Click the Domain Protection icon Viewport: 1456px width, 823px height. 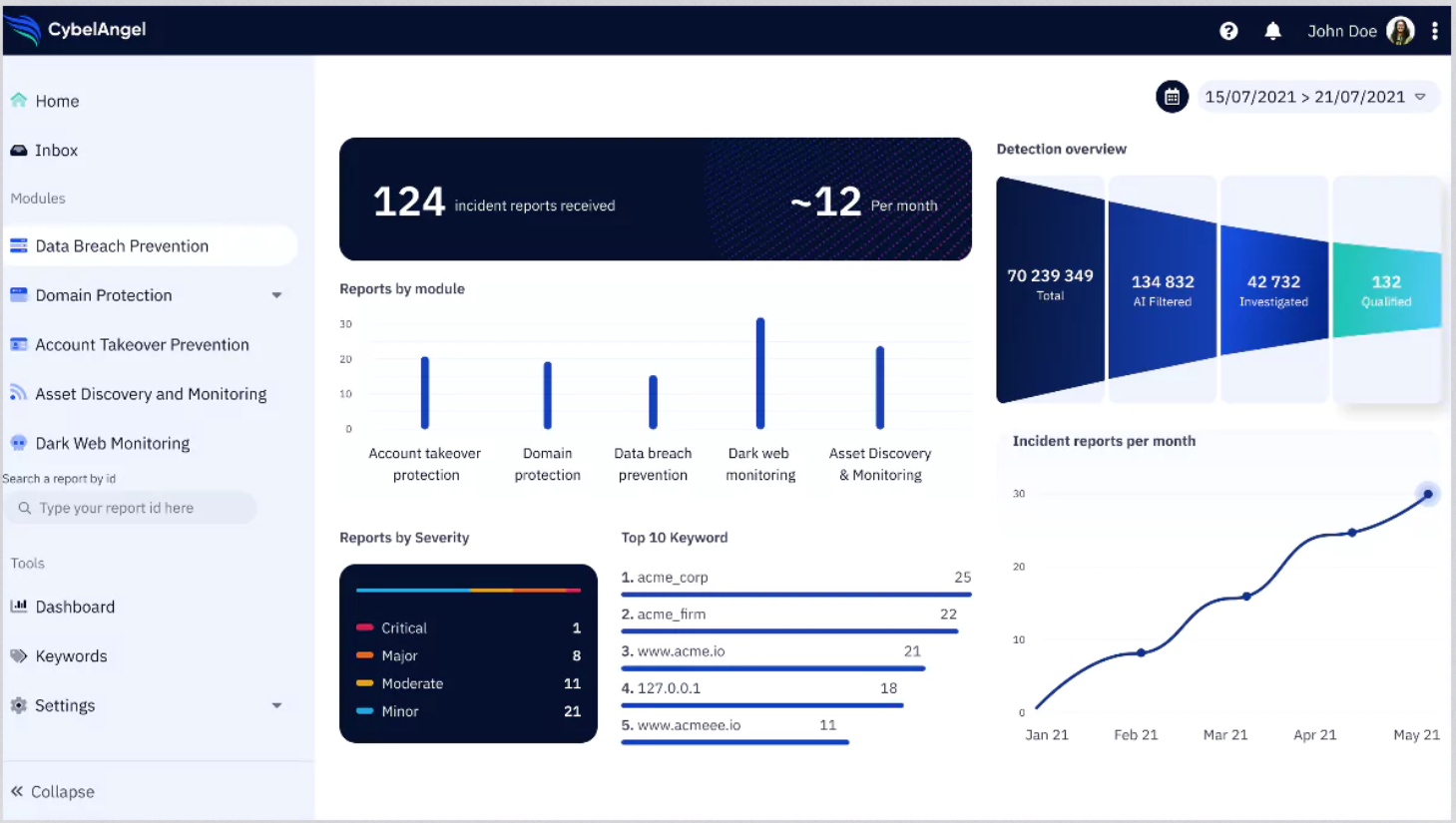pyautogui.click(x=19, y=294)
